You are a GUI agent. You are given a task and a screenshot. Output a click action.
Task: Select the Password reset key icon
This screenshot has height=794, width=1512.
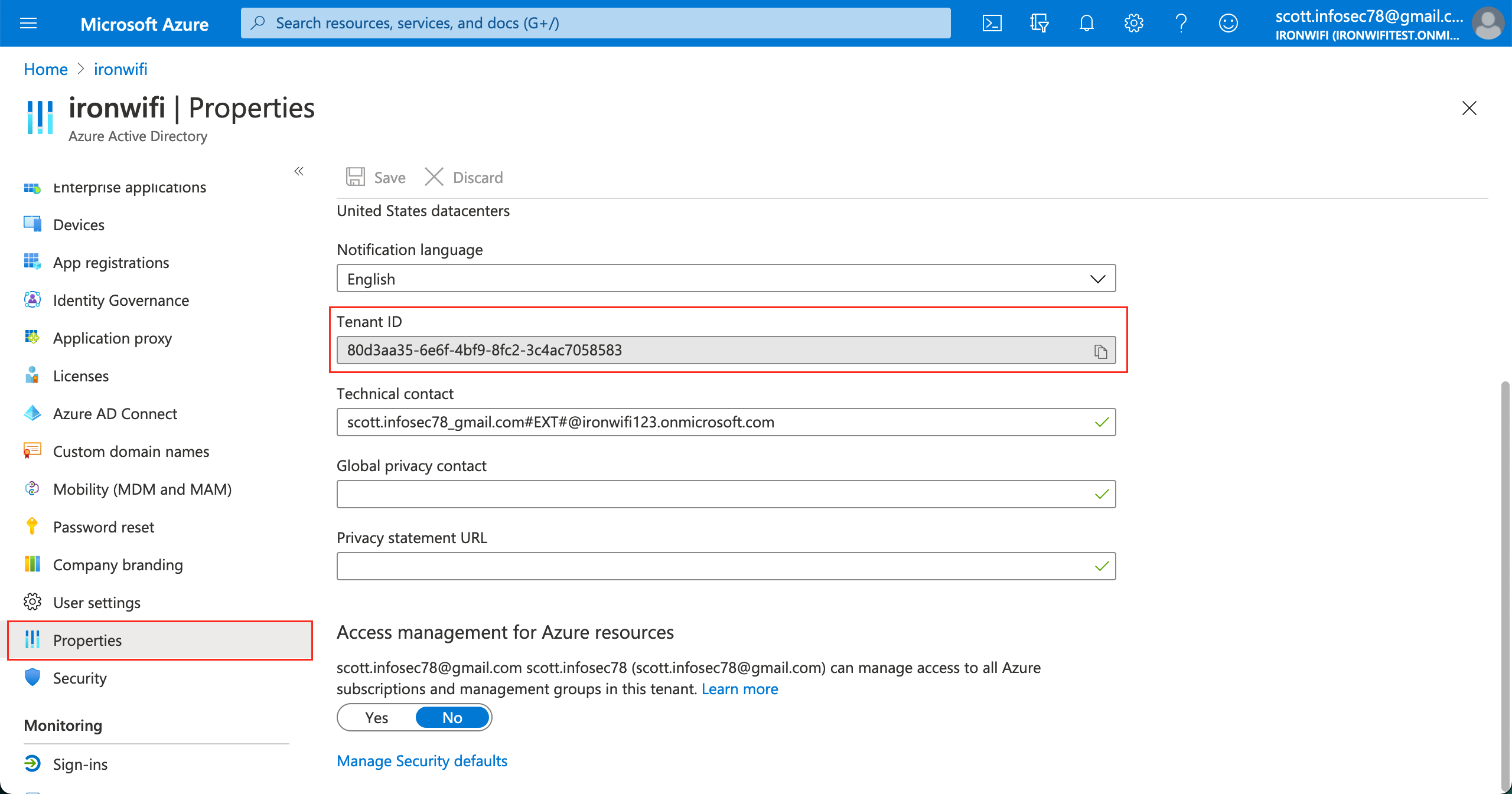coord(32,527)
